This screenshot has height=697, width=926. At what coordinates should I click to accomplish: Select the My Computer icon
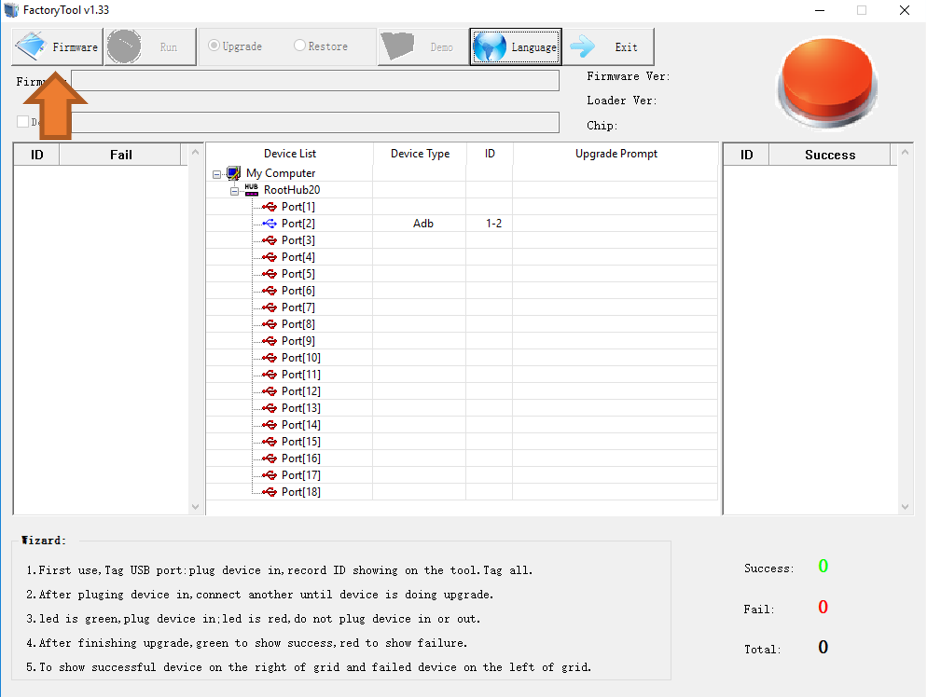[234, 173]
